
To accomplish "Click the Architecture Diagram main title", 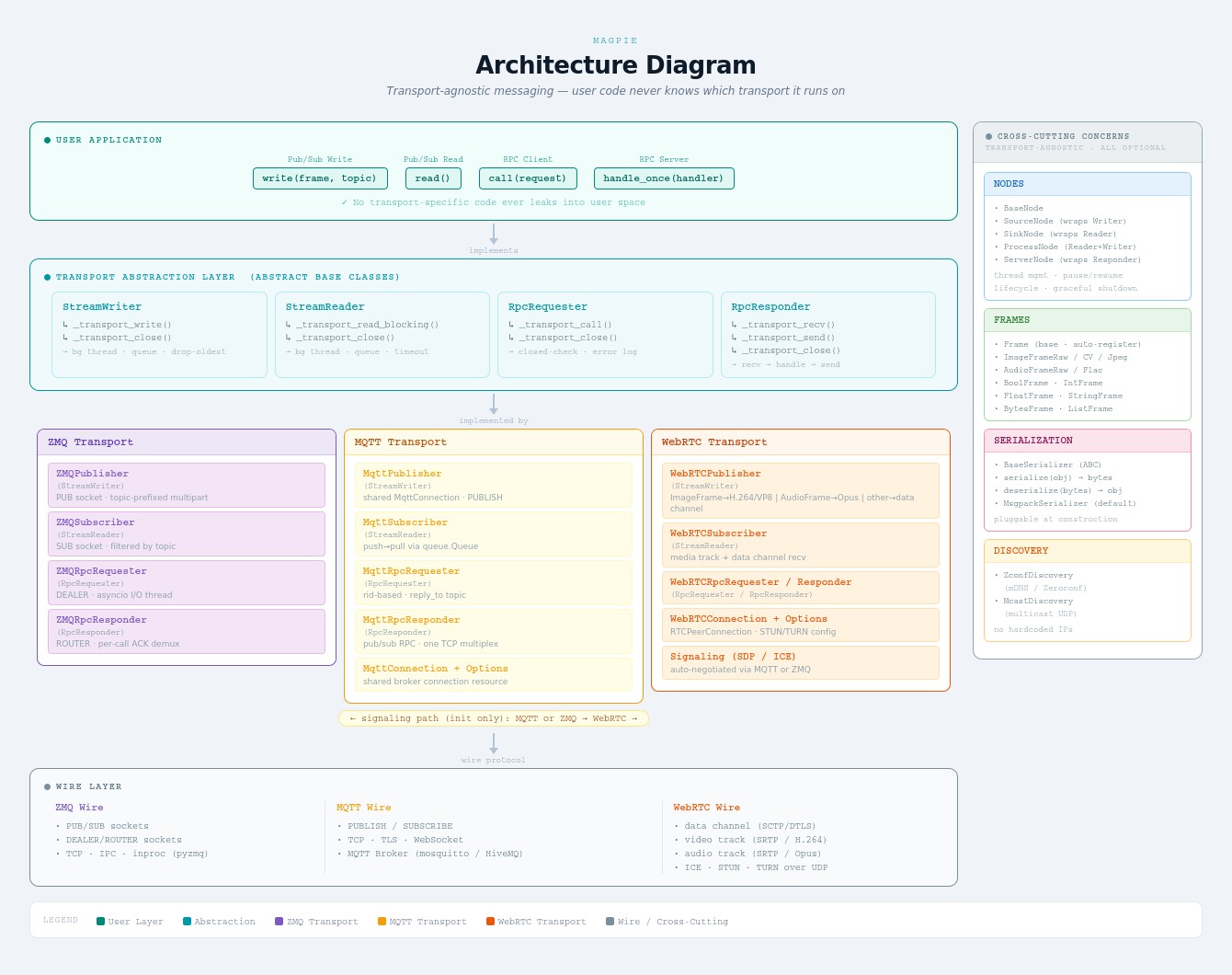I will [616, 65].
